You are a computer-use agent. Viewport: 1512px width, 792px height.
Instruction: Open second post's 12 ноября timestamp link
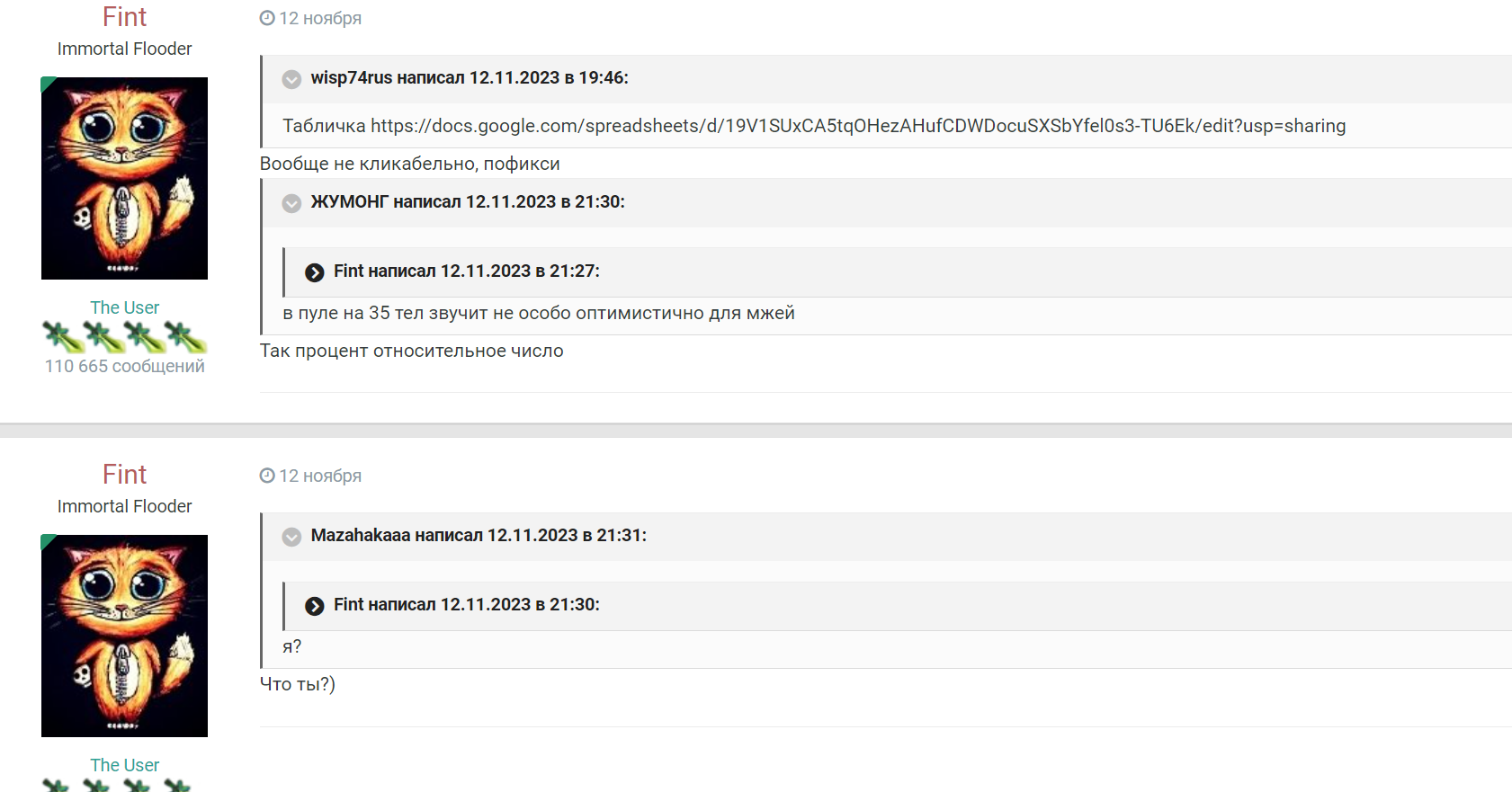tap(319, 476)
